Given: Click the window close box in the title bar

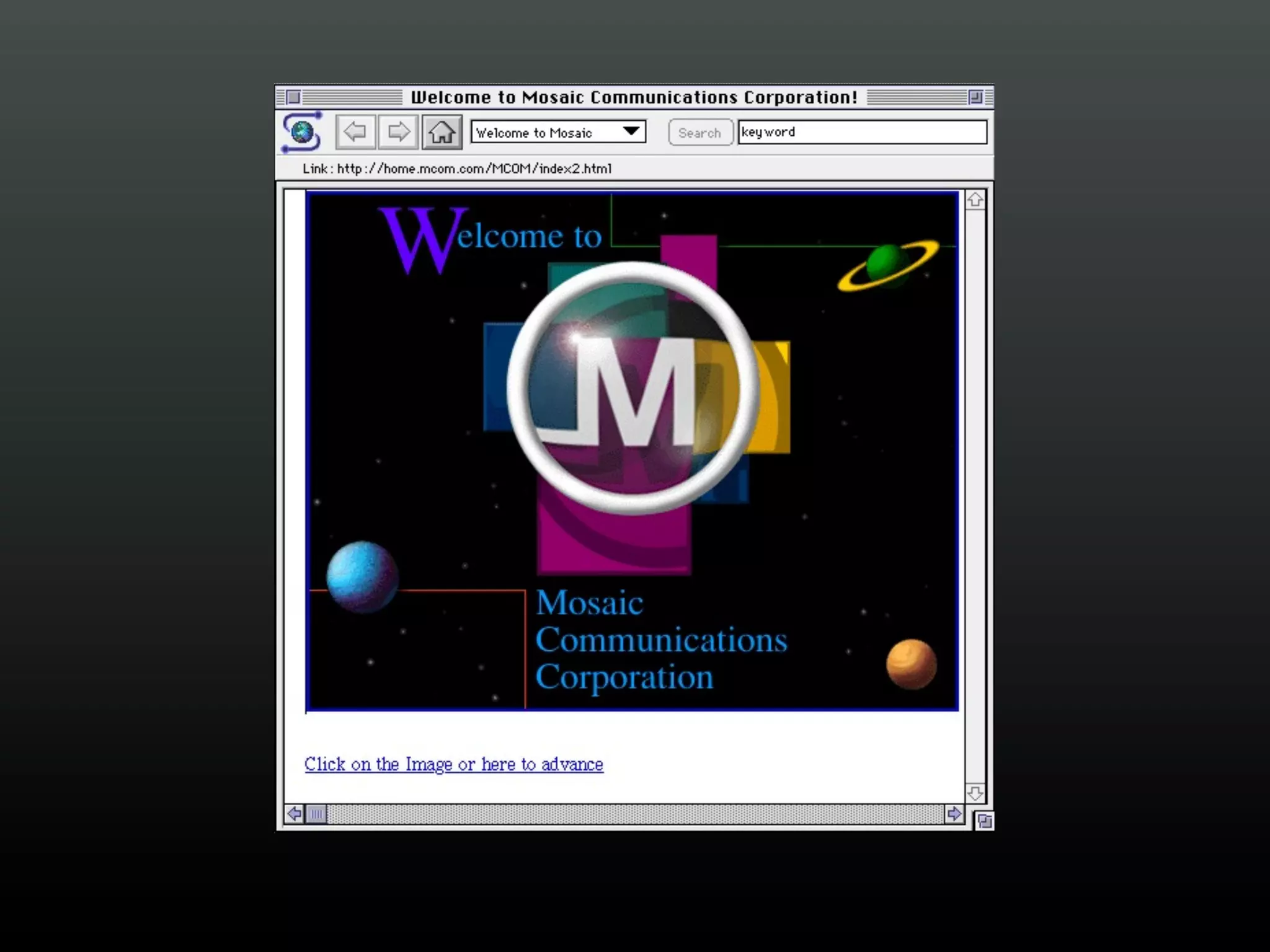Looking at the screenshot, I should 293,97.
